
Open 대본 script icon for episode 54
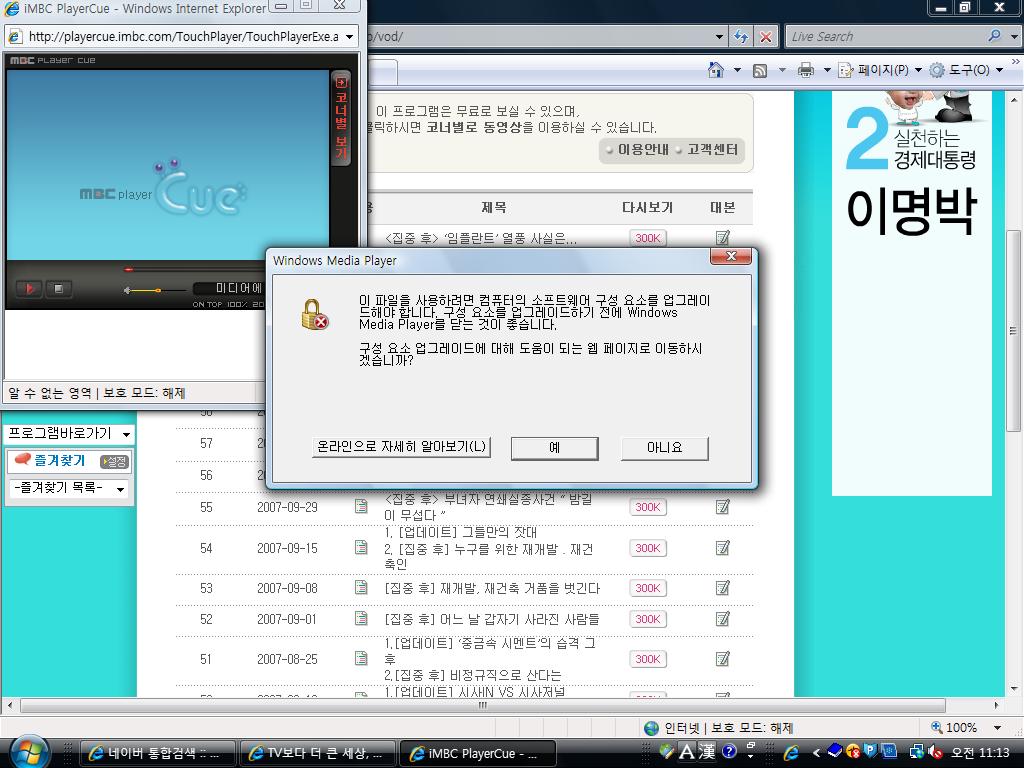(722, 548)
